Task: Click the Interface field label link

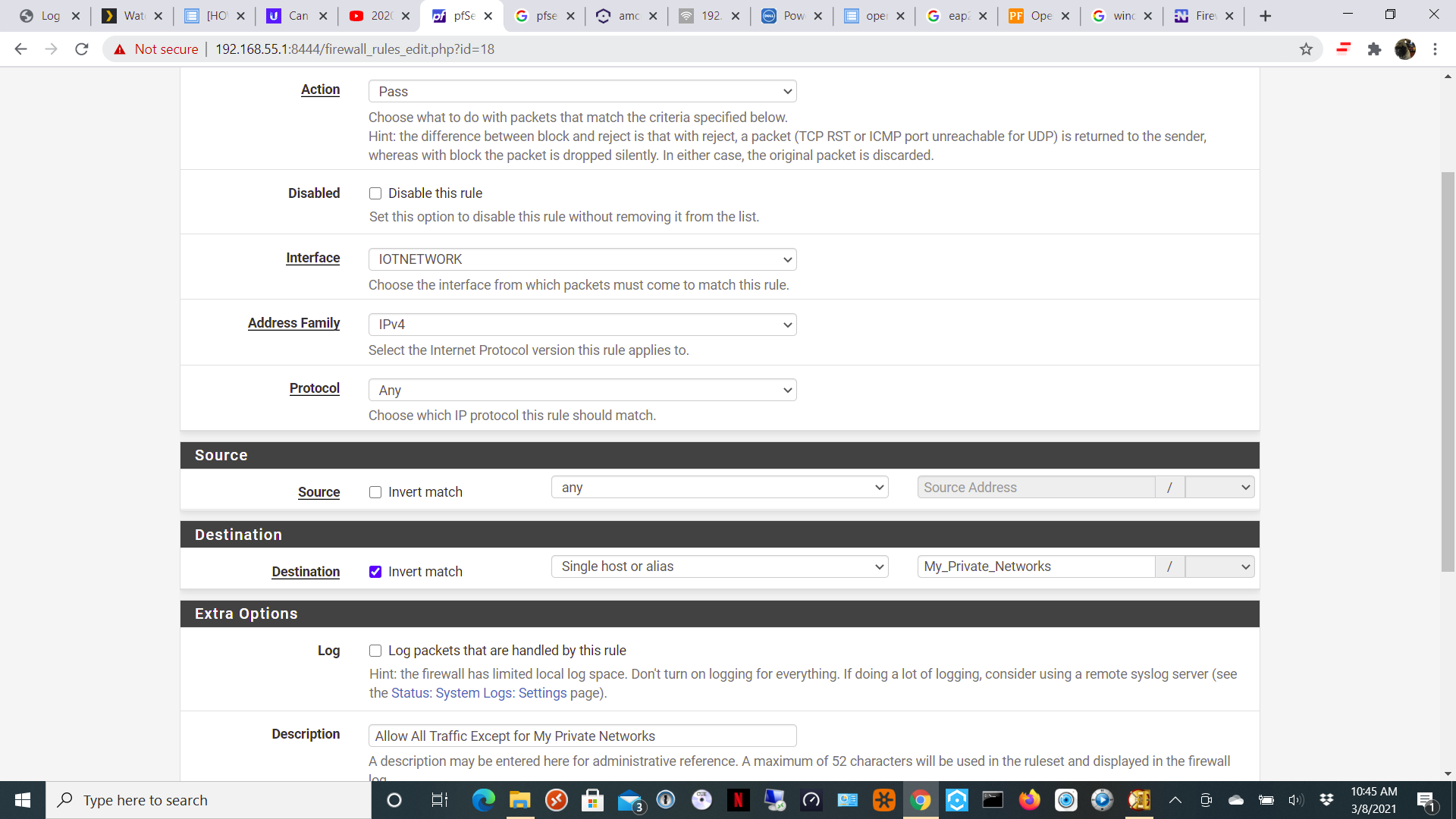Action: pos(312,258)
